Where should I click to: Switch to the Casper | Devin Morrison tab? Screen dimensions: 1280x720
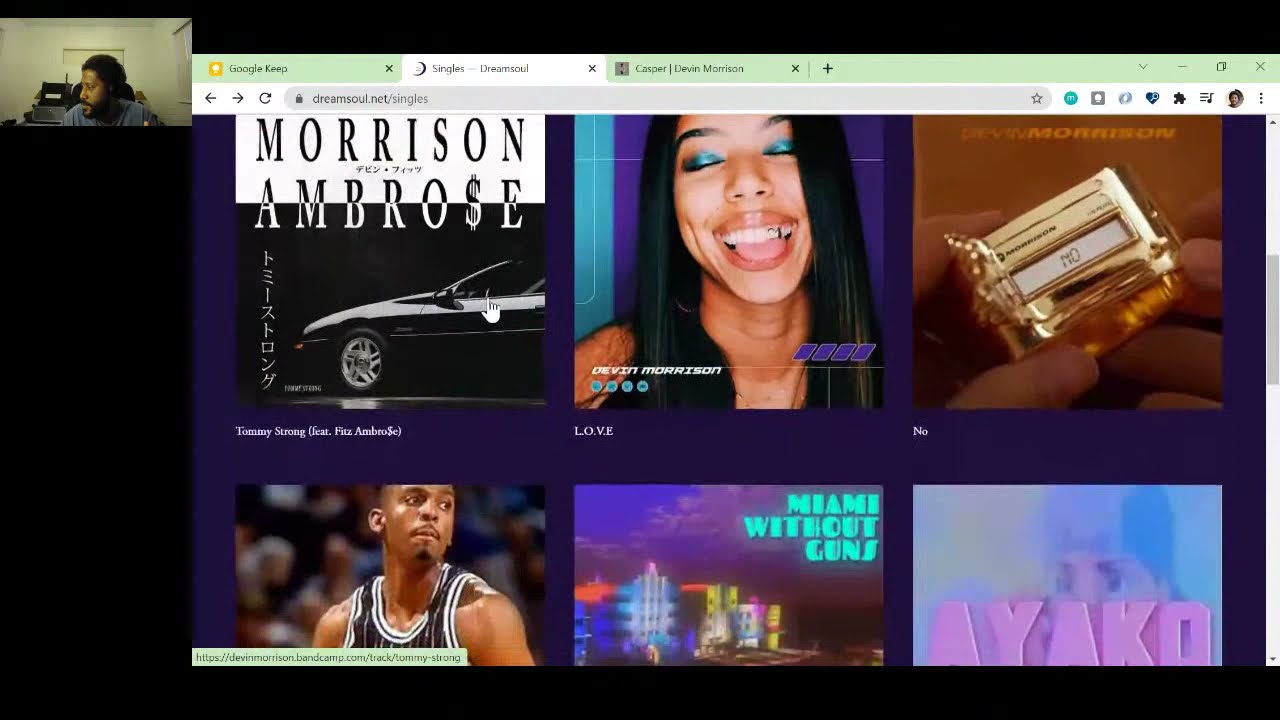(706, 68)
